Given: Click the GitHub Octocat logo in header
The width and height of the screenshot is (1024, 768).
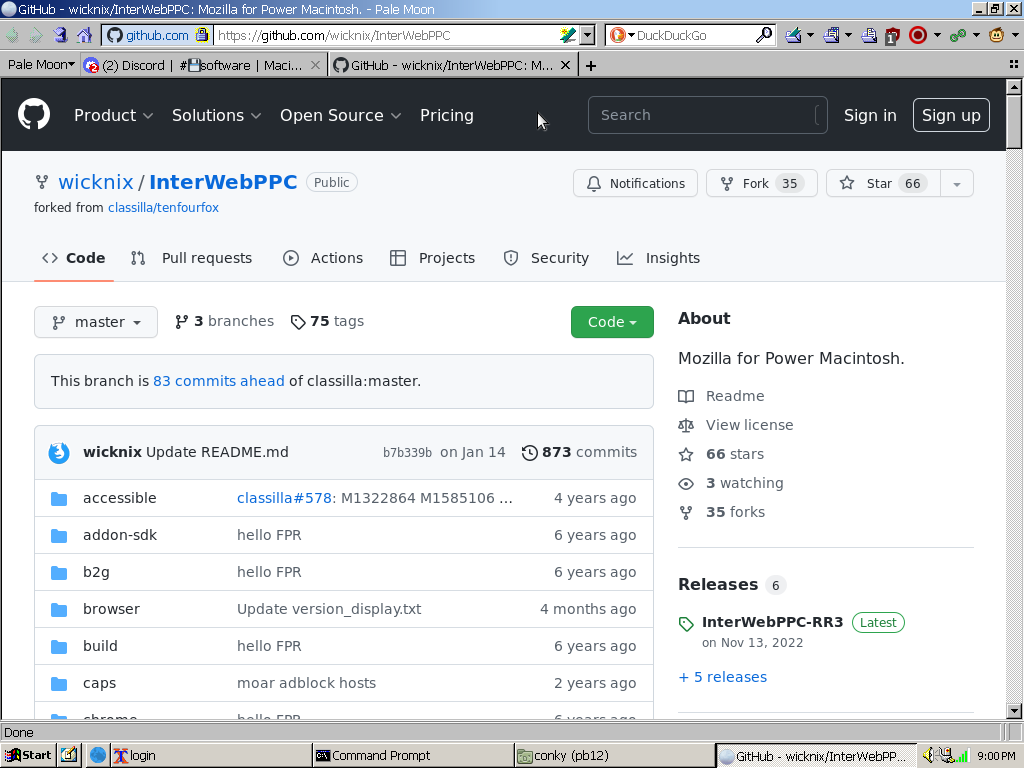Looking at the screenshot, I should pos(34,114).
